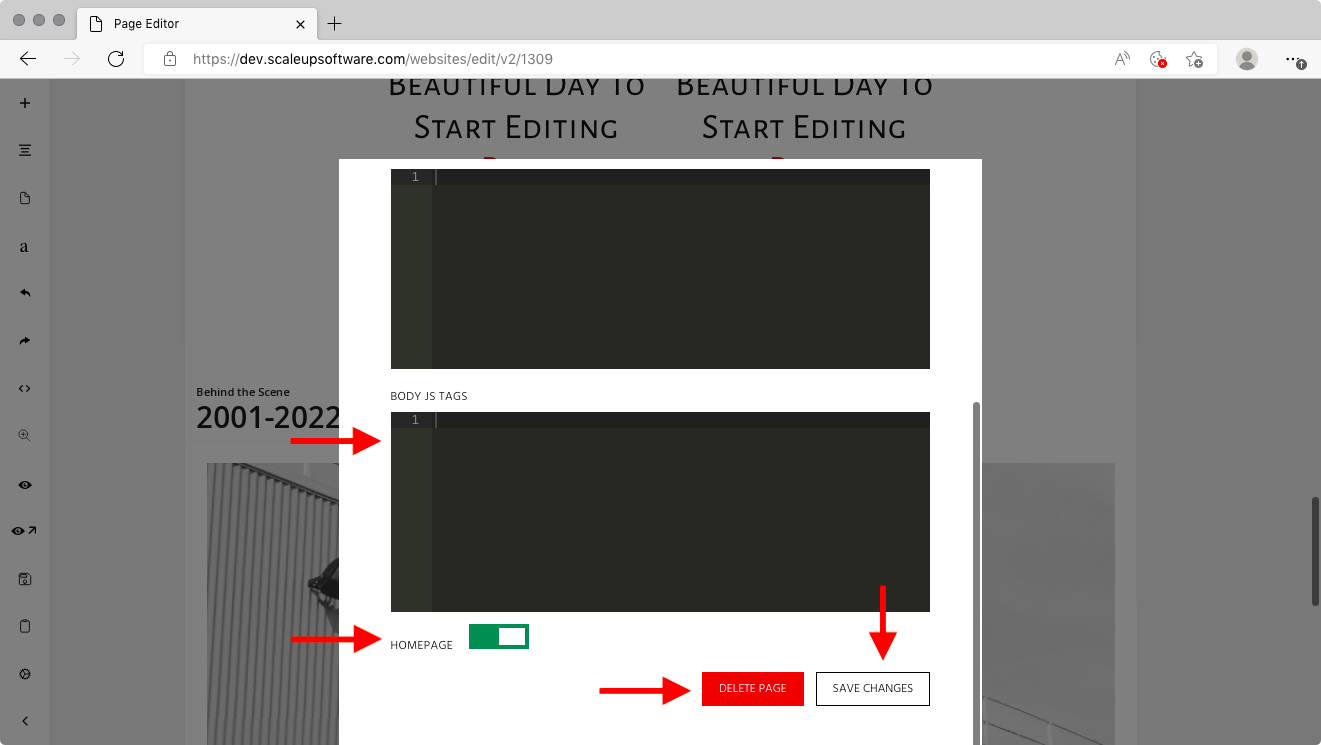
Task: Open the code view icon in sidebar
Action: point(25,388)
